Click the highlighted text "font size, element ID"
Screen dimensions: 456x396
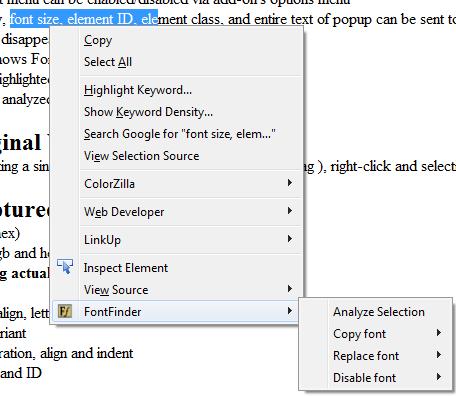tap(72, 20)
